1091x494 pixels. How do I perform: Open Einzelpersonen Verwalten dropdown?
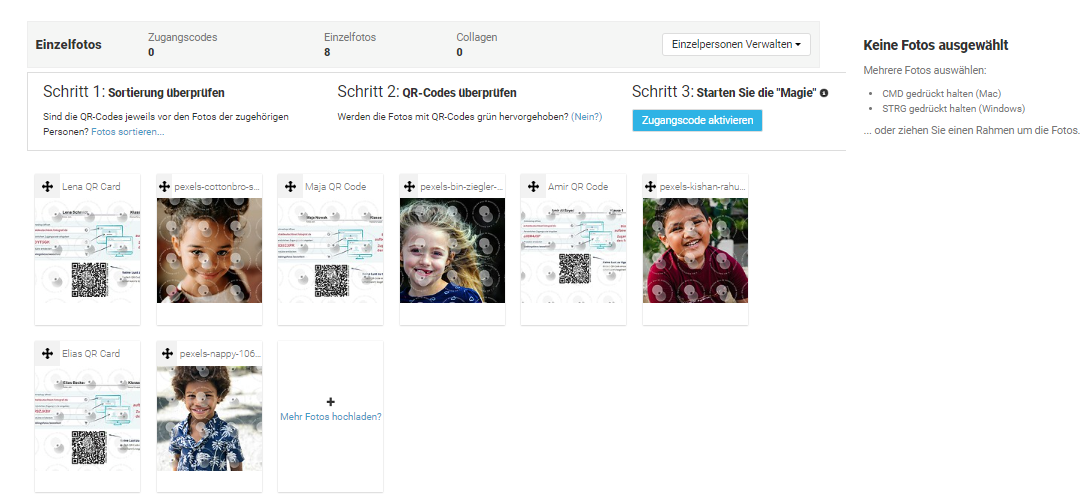(736, 45)
